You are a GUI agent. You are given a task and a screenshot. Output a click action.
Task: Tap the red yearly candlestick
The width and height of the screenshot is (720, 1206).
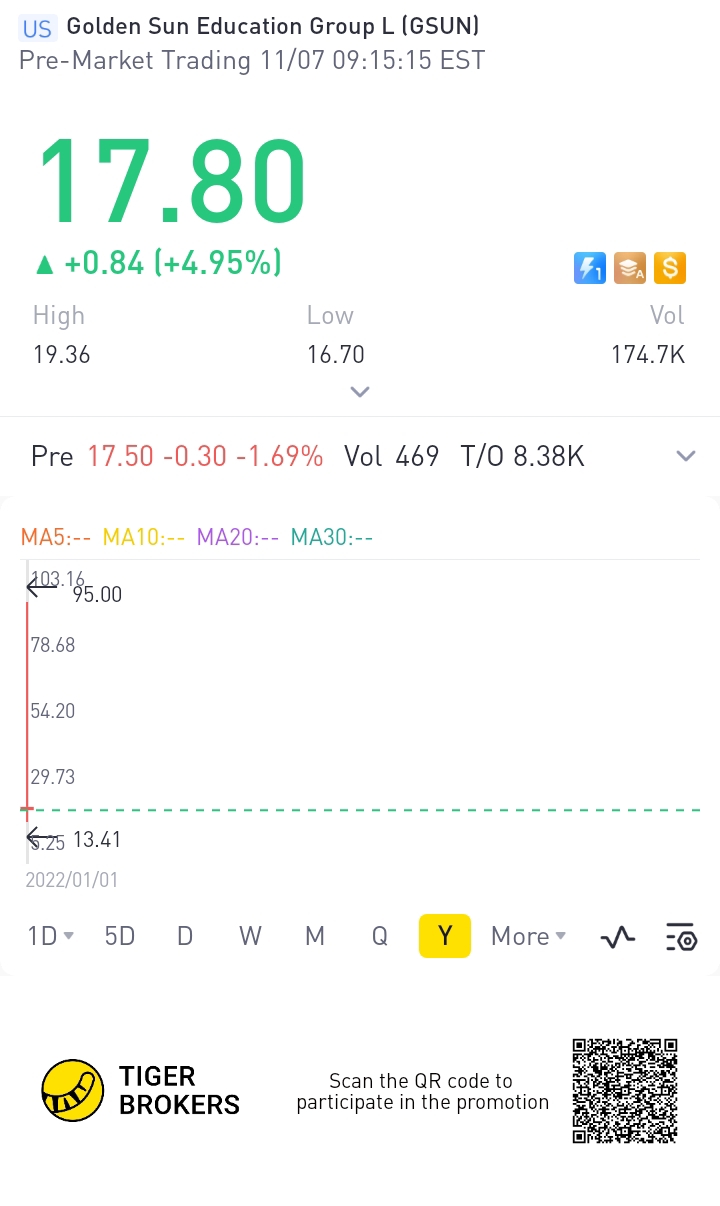click(27, 712)
